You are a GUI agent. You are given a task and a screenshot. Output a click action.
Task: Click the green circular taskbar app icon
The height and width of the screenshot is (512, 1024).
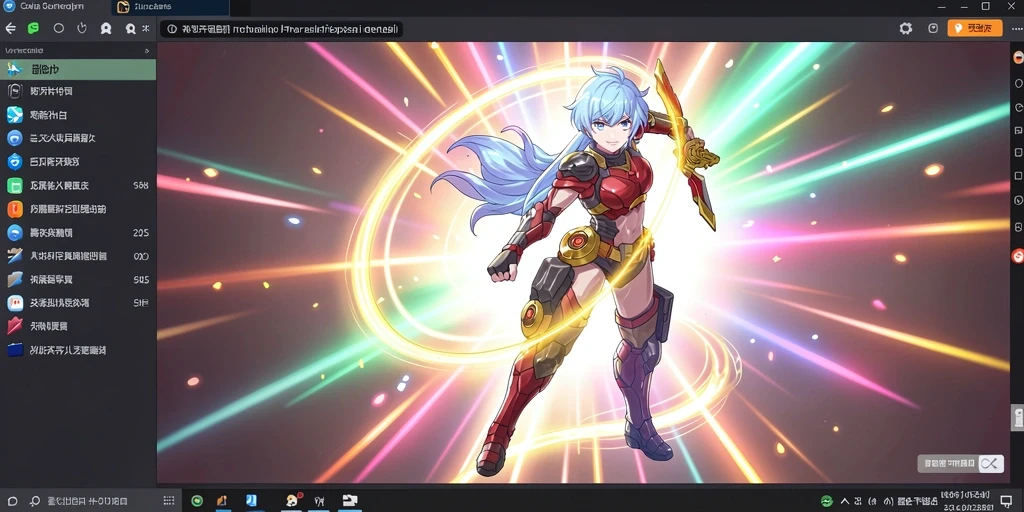coord(197,501)
